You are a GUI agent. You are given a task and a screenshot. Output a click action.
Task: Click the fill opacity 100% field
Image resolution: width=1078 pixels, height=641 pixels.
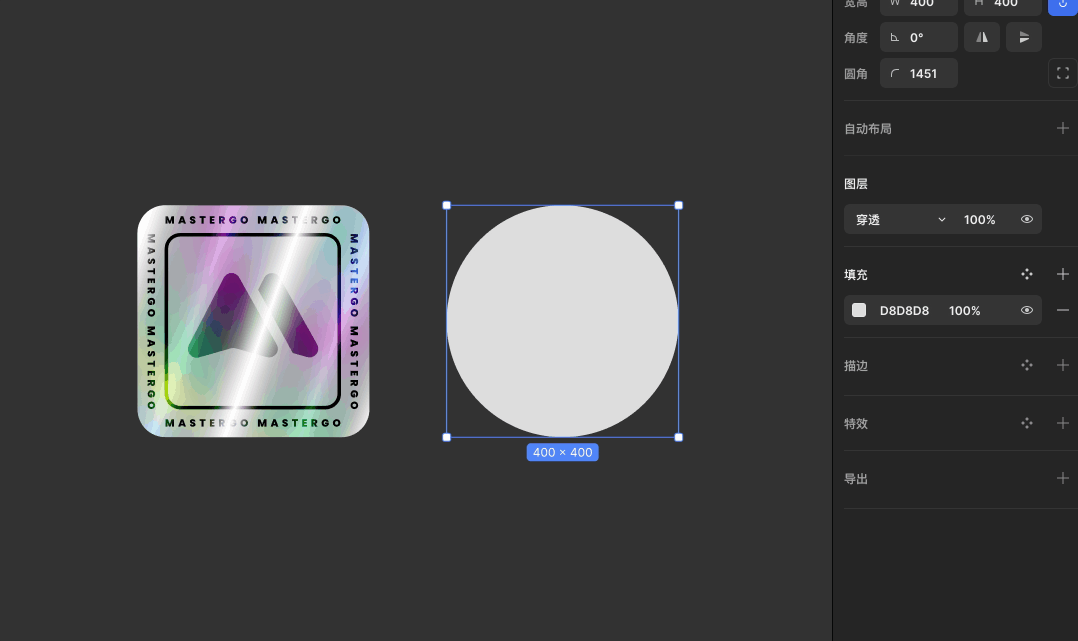point(965,311)
